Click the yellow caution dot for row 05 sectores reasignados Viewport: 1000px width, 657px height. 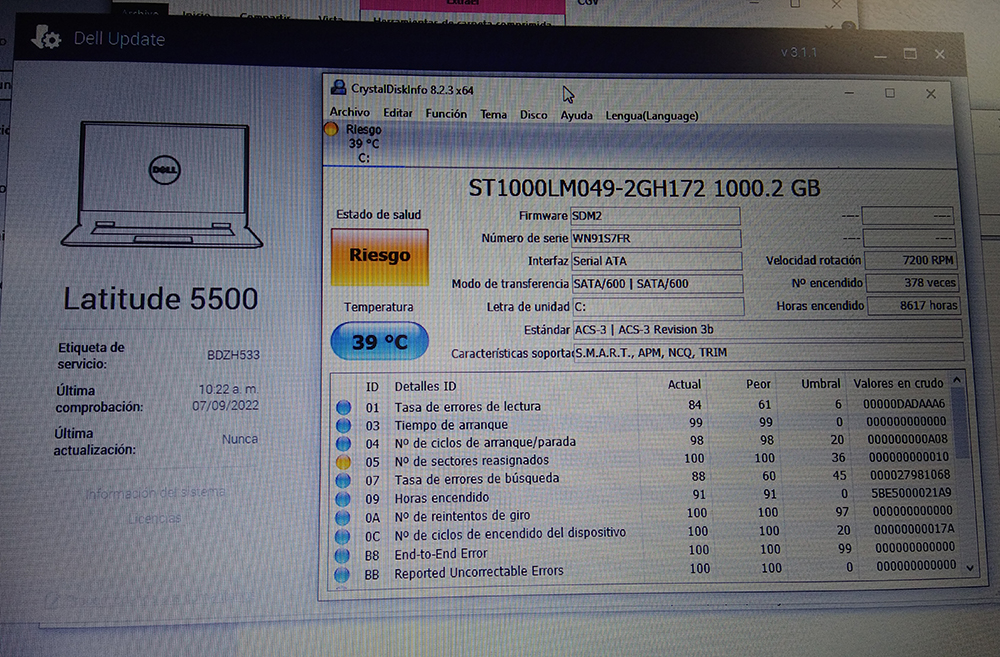pyautogui.click(x=343, y=461)
